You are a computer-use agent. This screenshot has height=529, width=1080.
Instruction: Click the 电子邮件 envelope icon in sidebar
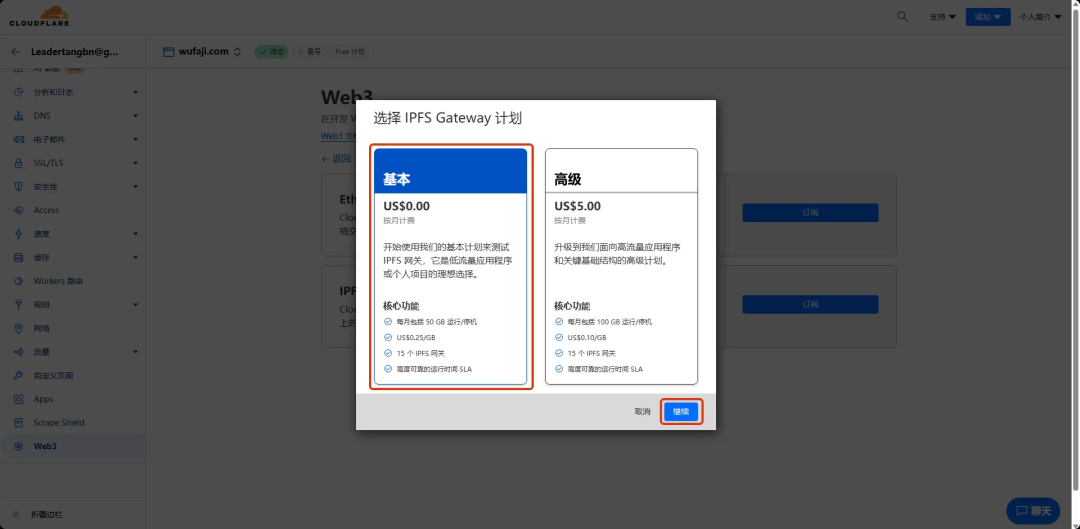(19, 139)
